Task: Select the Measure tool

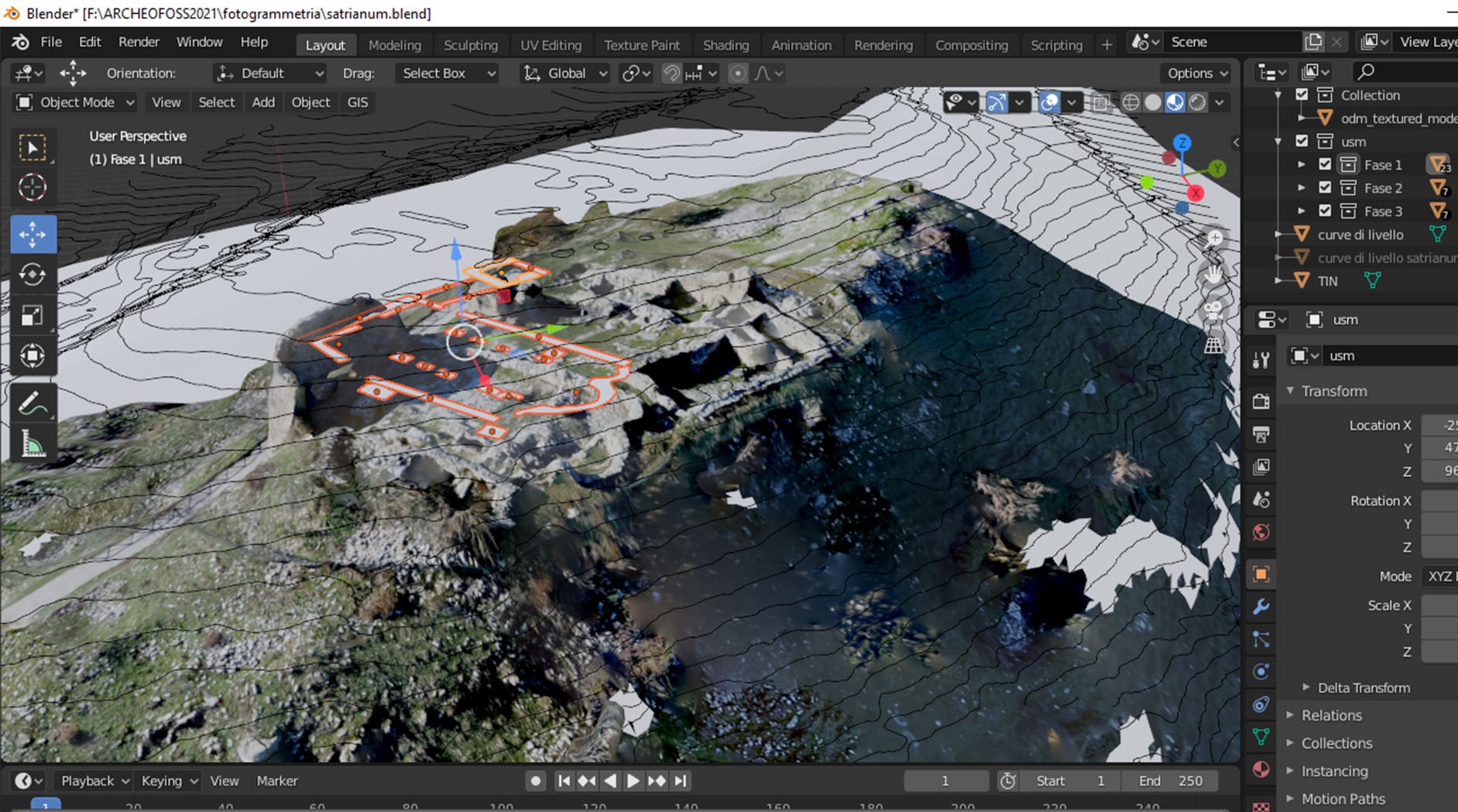Action: click(33, 444)
